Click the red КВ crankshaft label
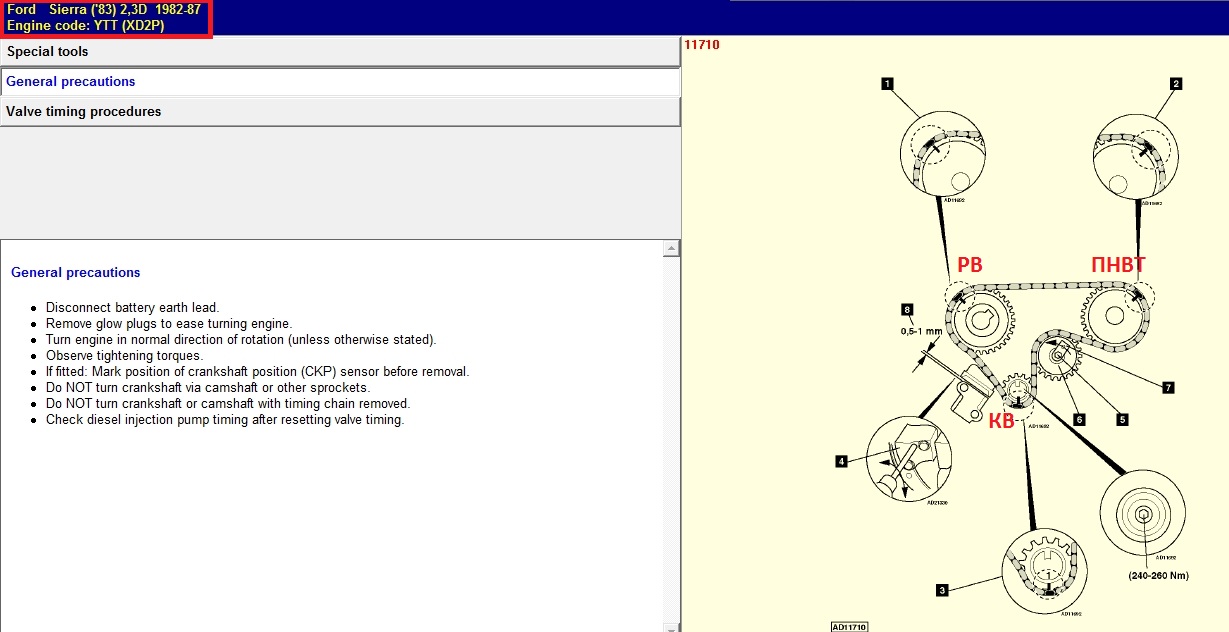1229x632 pixels. (1003, 422)
